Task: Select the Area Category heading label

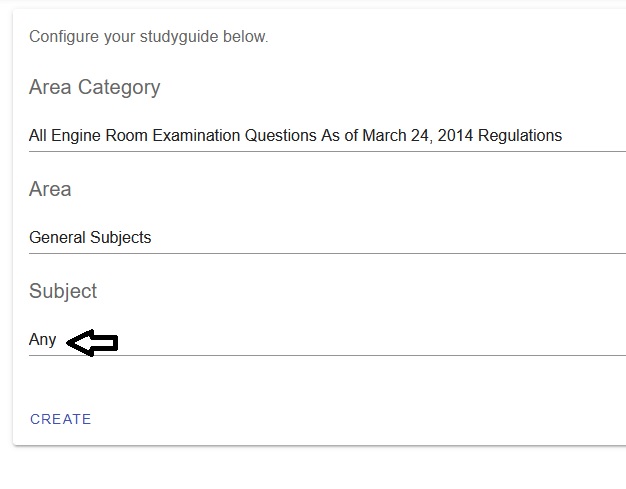Action: tap(95, 87)
